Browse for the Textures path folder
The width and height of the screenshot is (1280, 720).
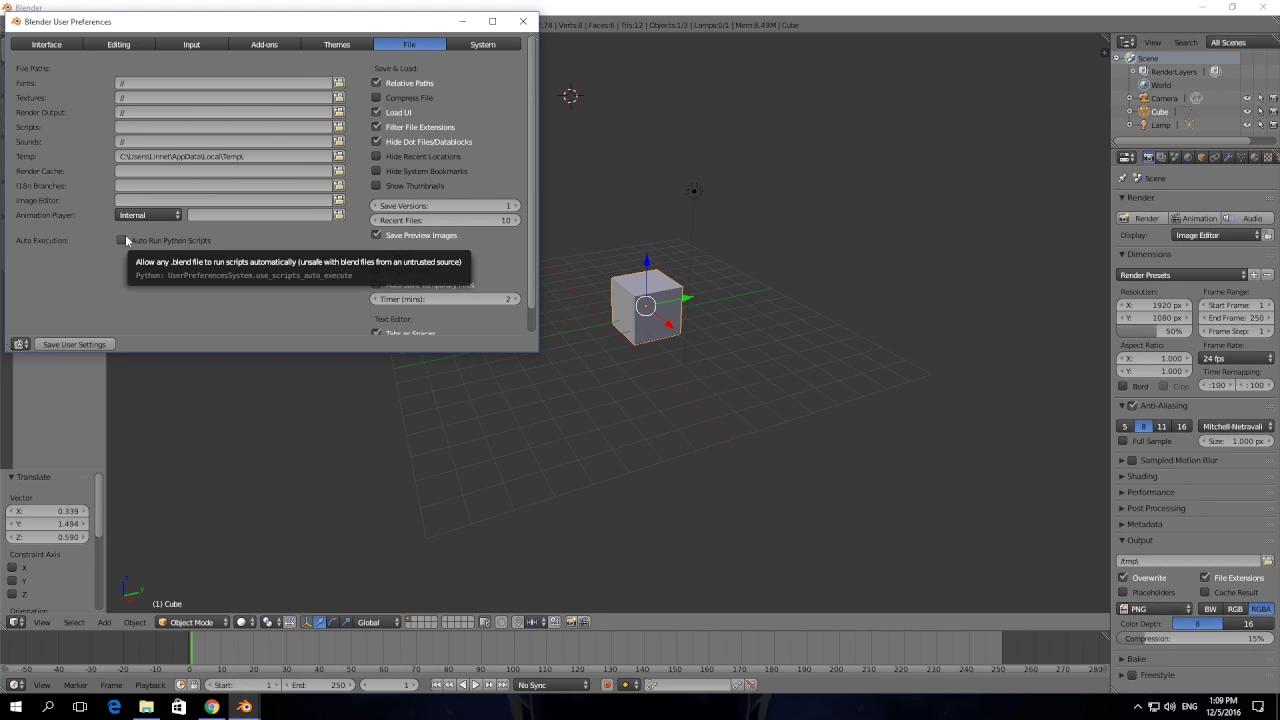coord(339,98)
